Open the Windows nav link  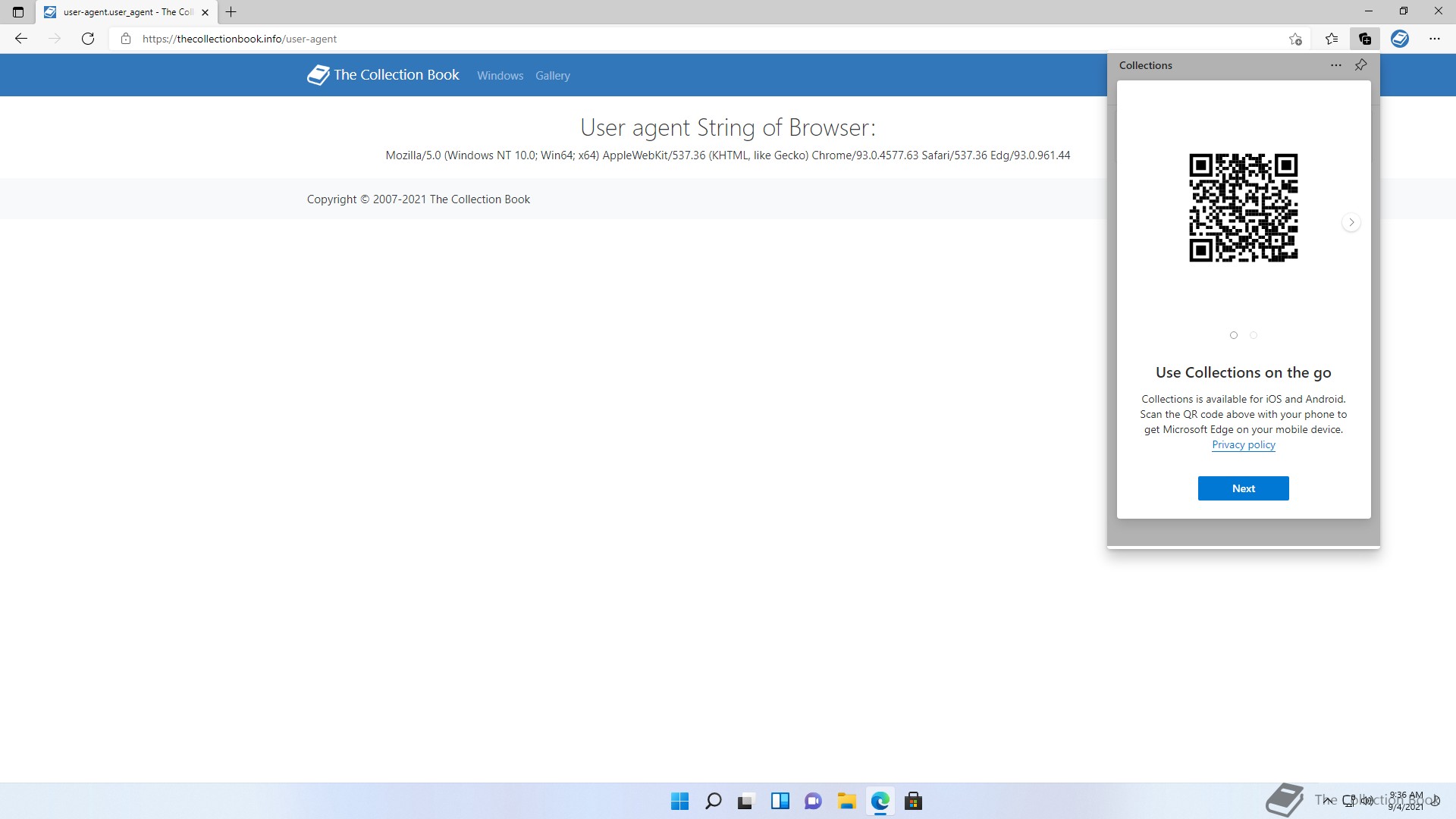coord(500,76)
